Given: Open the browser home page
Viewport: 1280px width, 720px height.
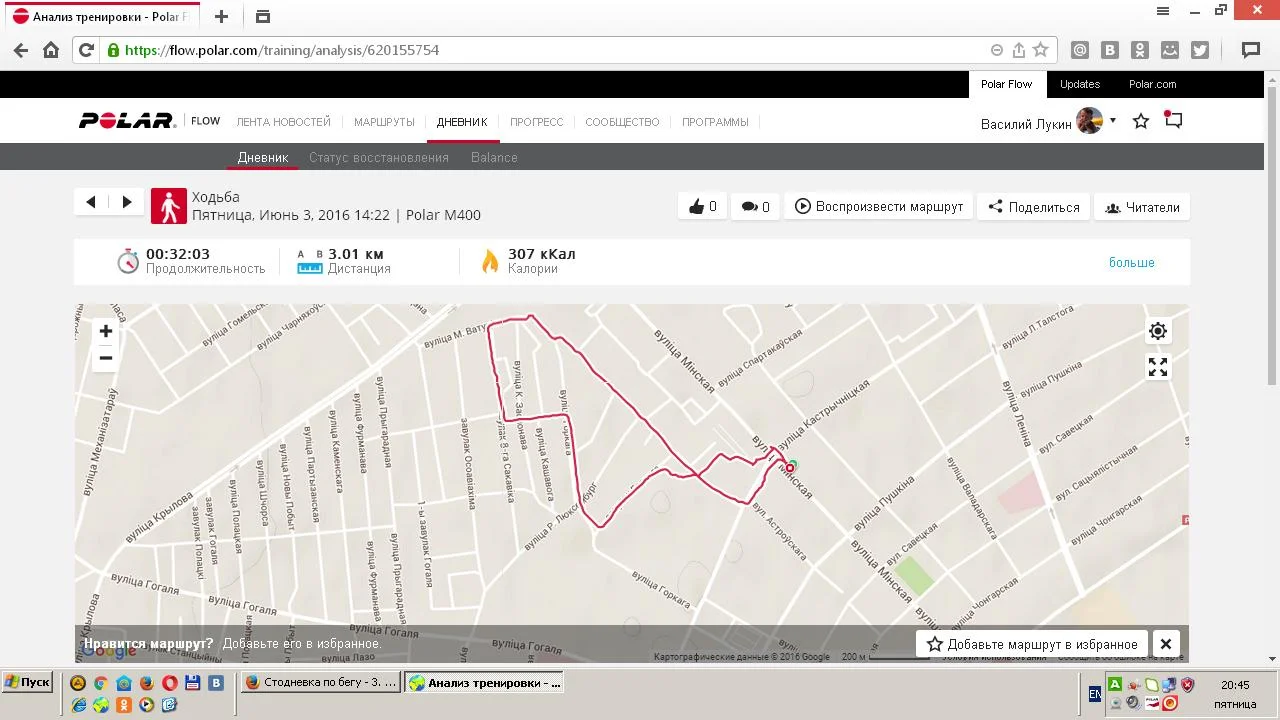Looking at the screenshot, I should click(x=51, y=50).
